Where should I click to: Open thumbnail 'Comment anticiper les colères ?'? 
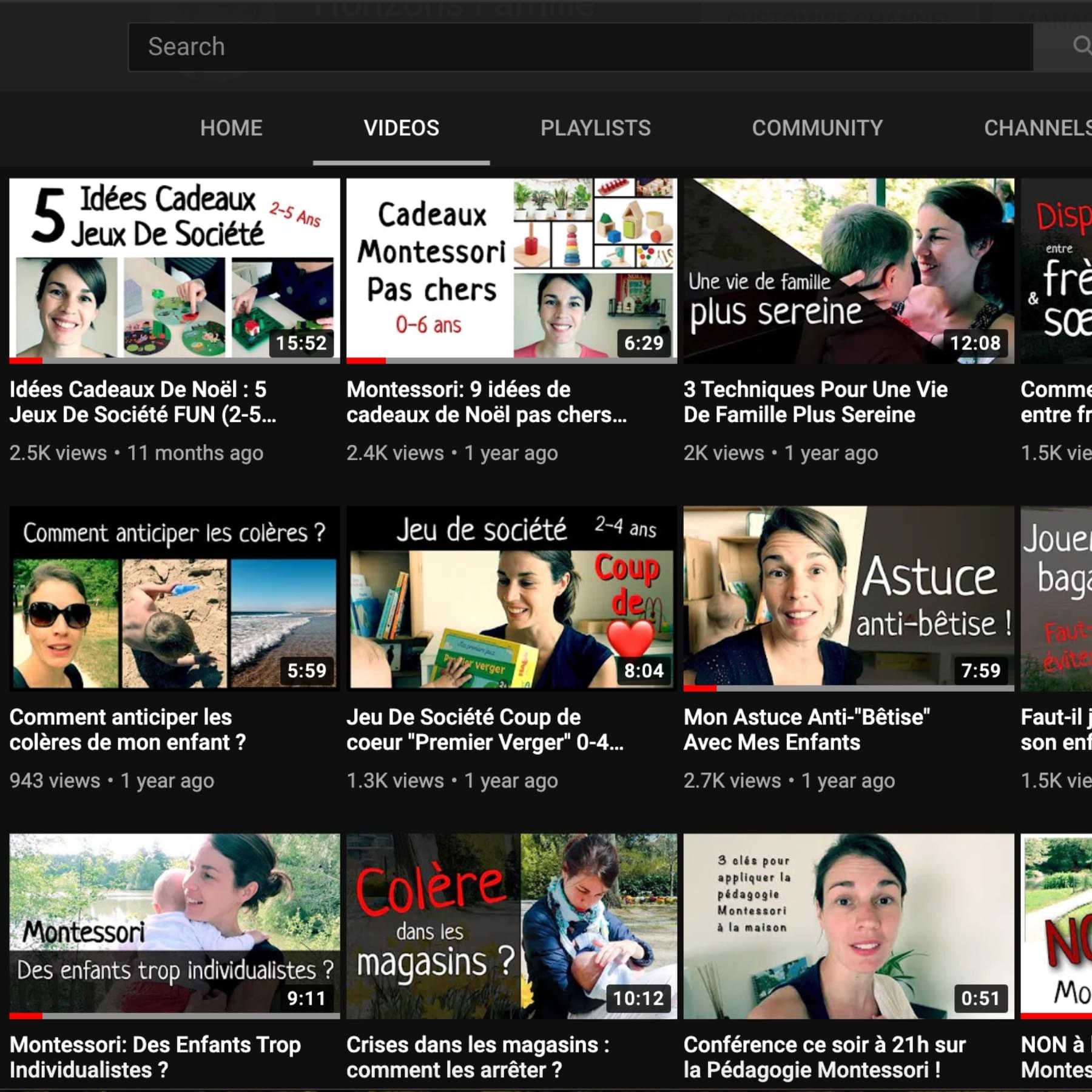(x=175, y=598)
